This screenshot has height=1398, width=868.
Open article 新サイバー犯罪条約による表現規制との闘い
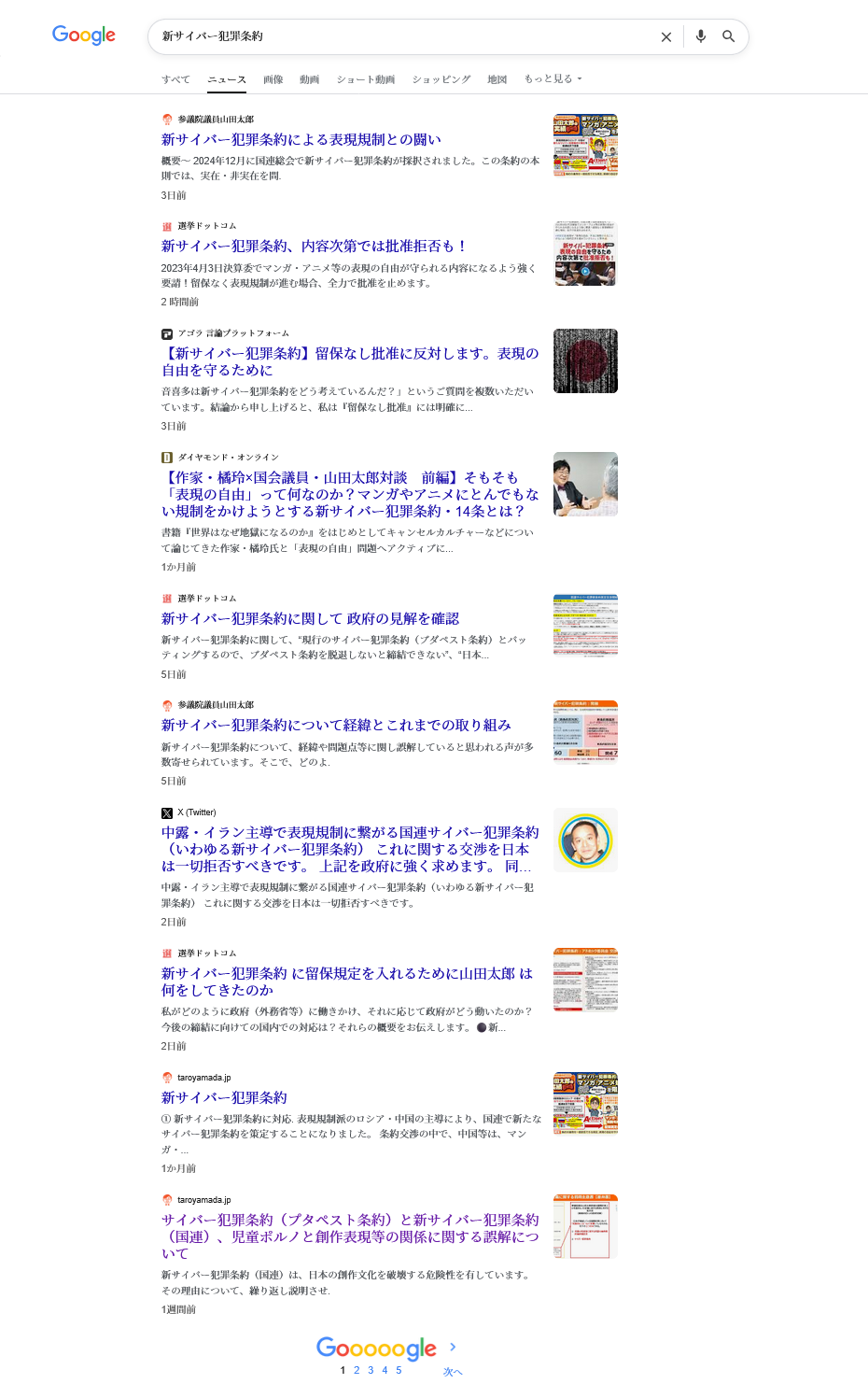(x=301, y=139)
